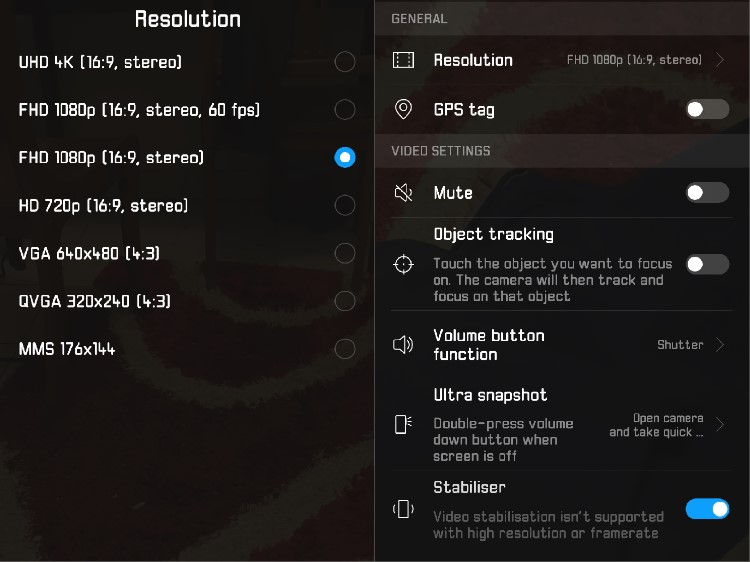The height and width of the screenshot is (562, 750).
Task: Select UHD 4K (16:9, stereo) radio button
Action: [x=345, y=62]
